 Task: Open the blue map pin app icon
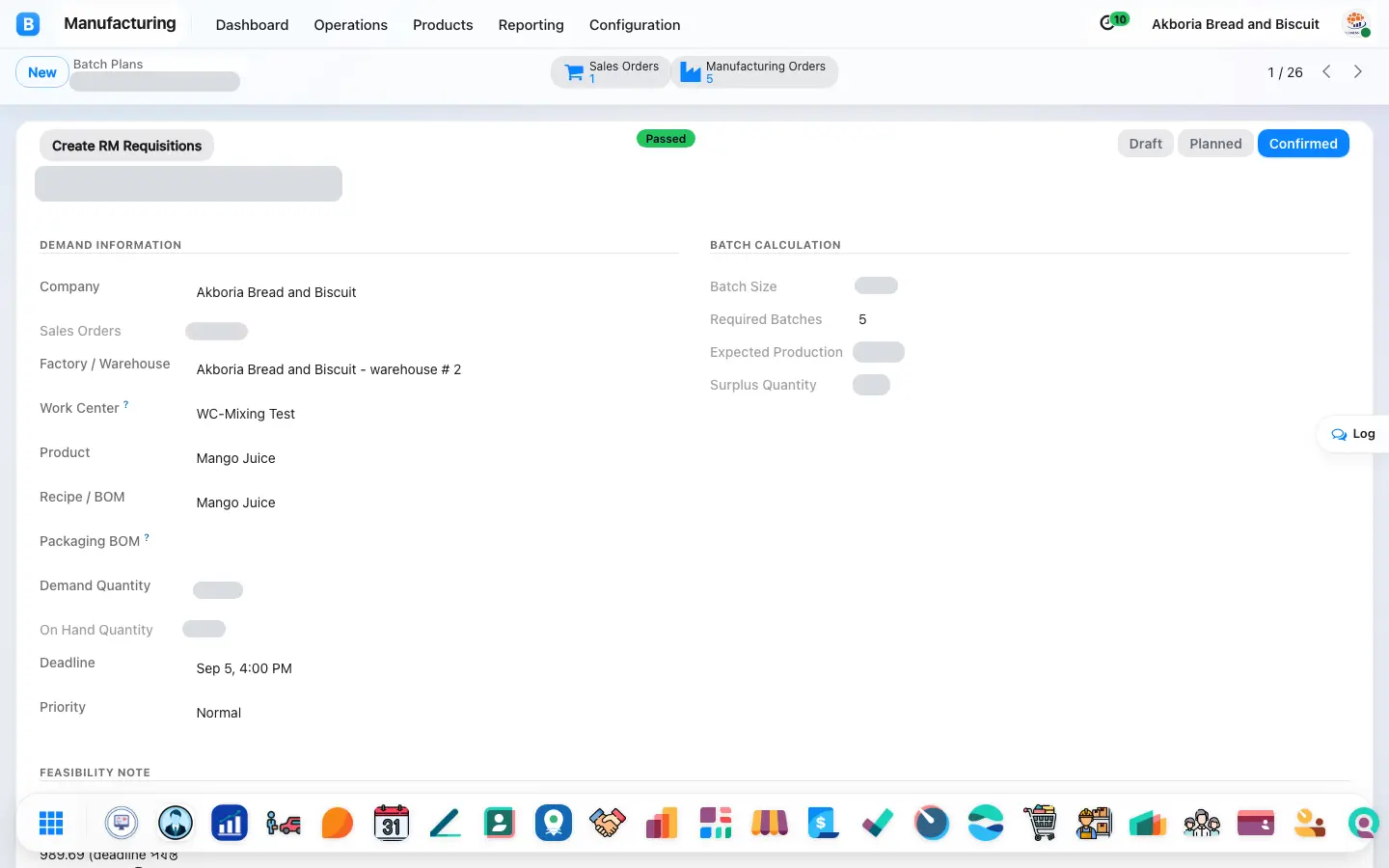(x=554, y=823)
